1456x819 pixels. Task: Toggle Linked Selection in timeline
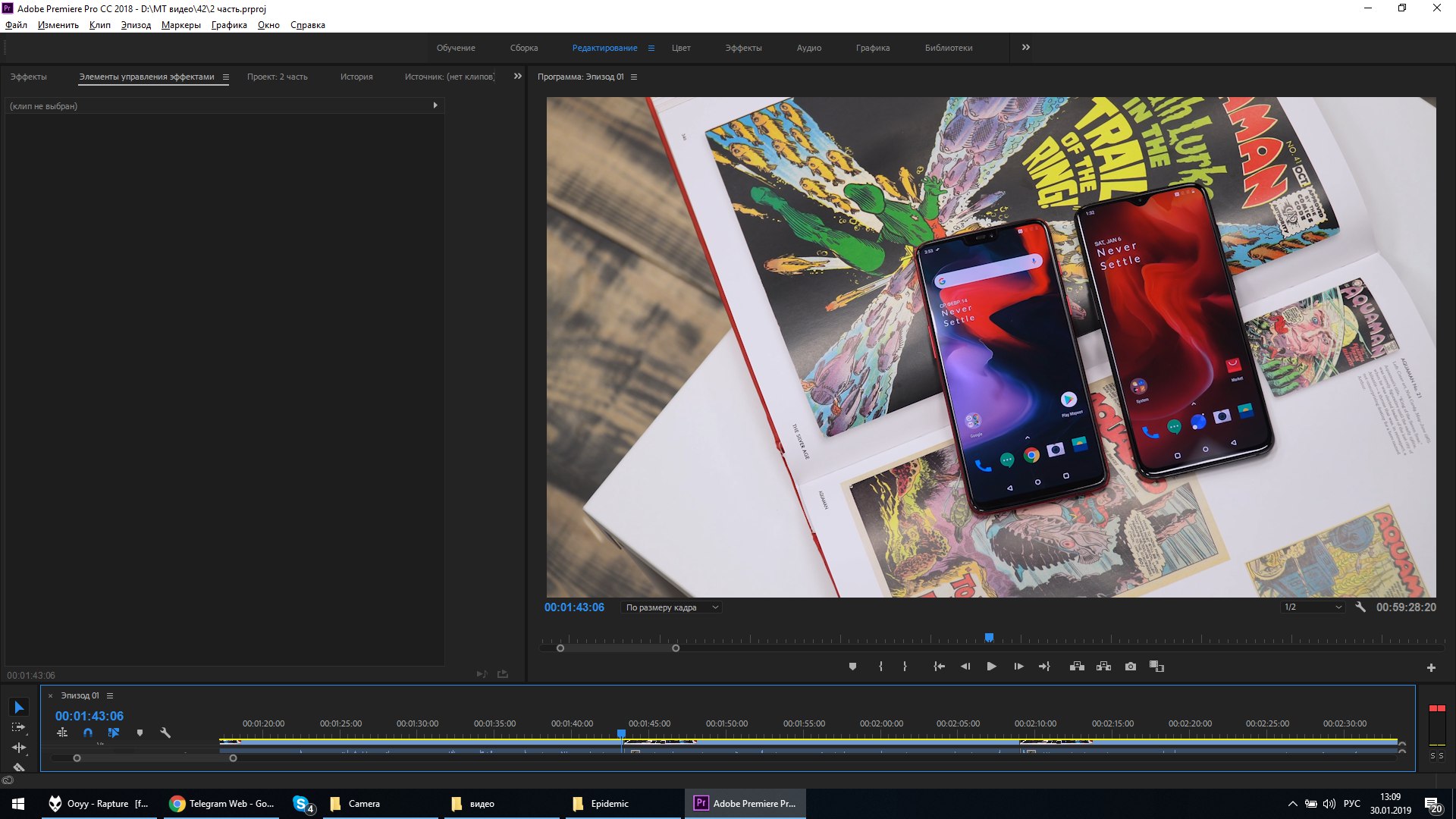(x=114, y=733)
